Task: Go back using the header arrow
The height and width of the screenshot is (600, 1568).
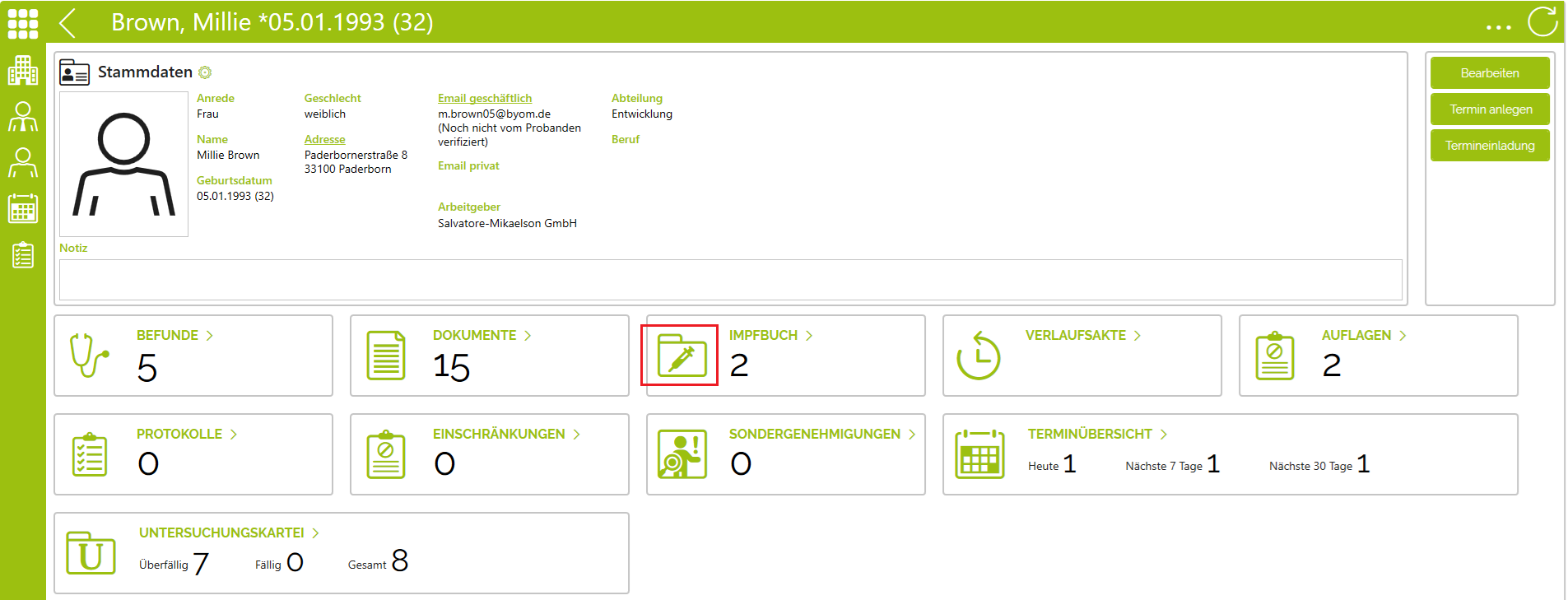Action: 67,23
